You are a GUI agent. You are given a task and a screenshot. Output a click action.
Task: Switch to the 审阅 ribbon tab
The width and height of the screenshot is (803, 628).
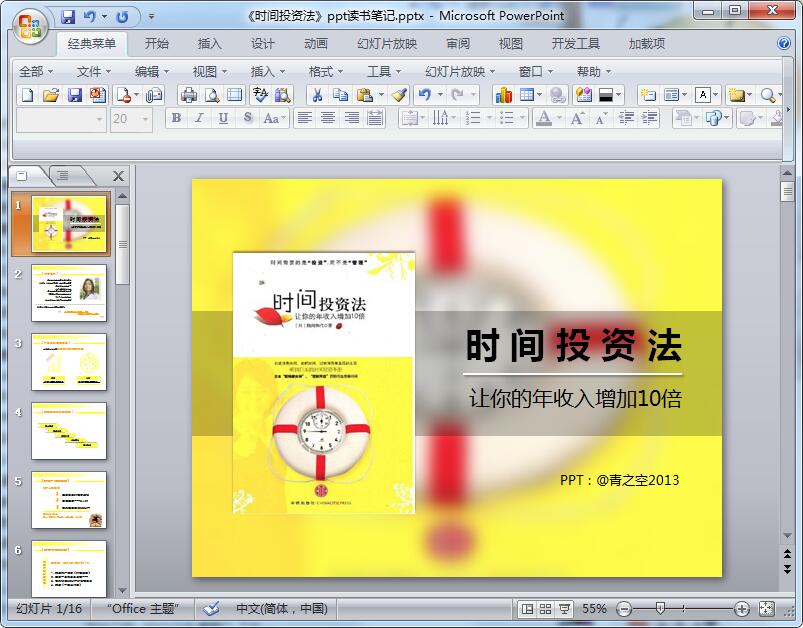(458, 44)
